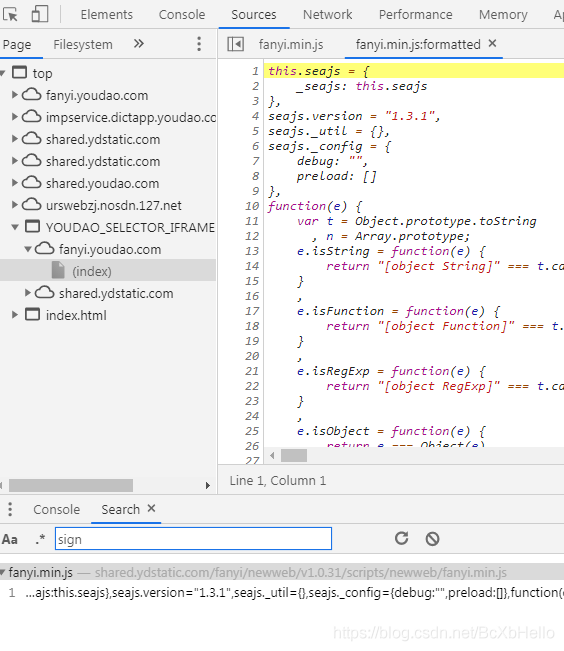Viewport: 564px width, 651px height.
Task: Open the Memory panel tab
Action: click(x=503, y=15)
